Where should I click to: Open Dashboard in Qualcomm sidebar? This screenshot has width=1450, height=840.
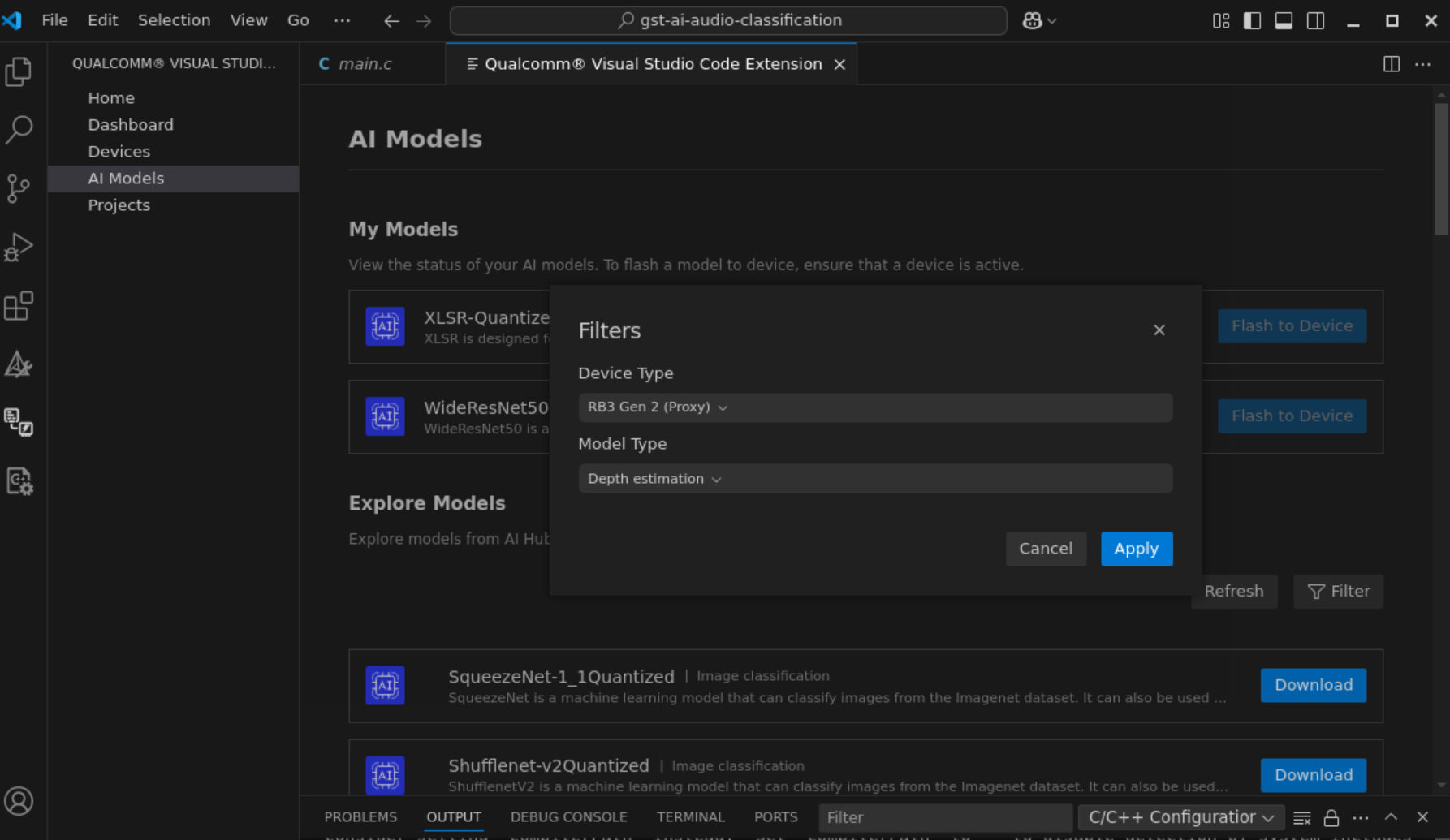point(173,125)
